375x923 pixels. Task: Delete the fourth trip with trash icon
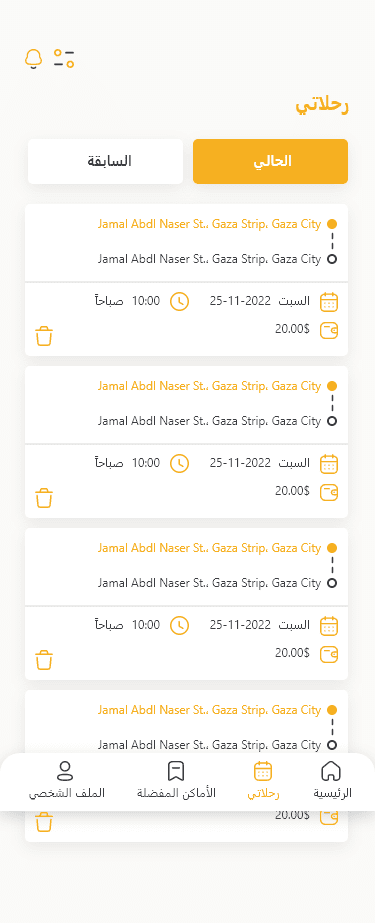point(44,822)
